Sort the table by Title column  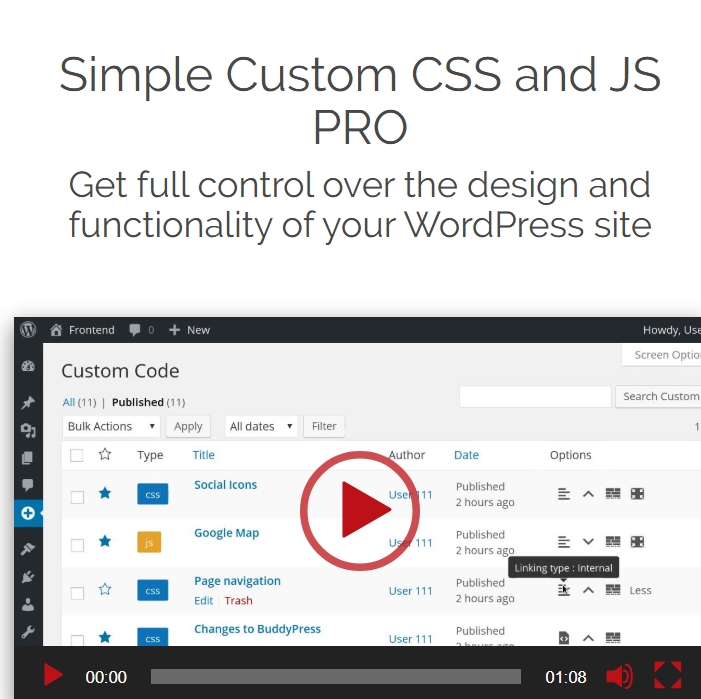coord(203,455)
